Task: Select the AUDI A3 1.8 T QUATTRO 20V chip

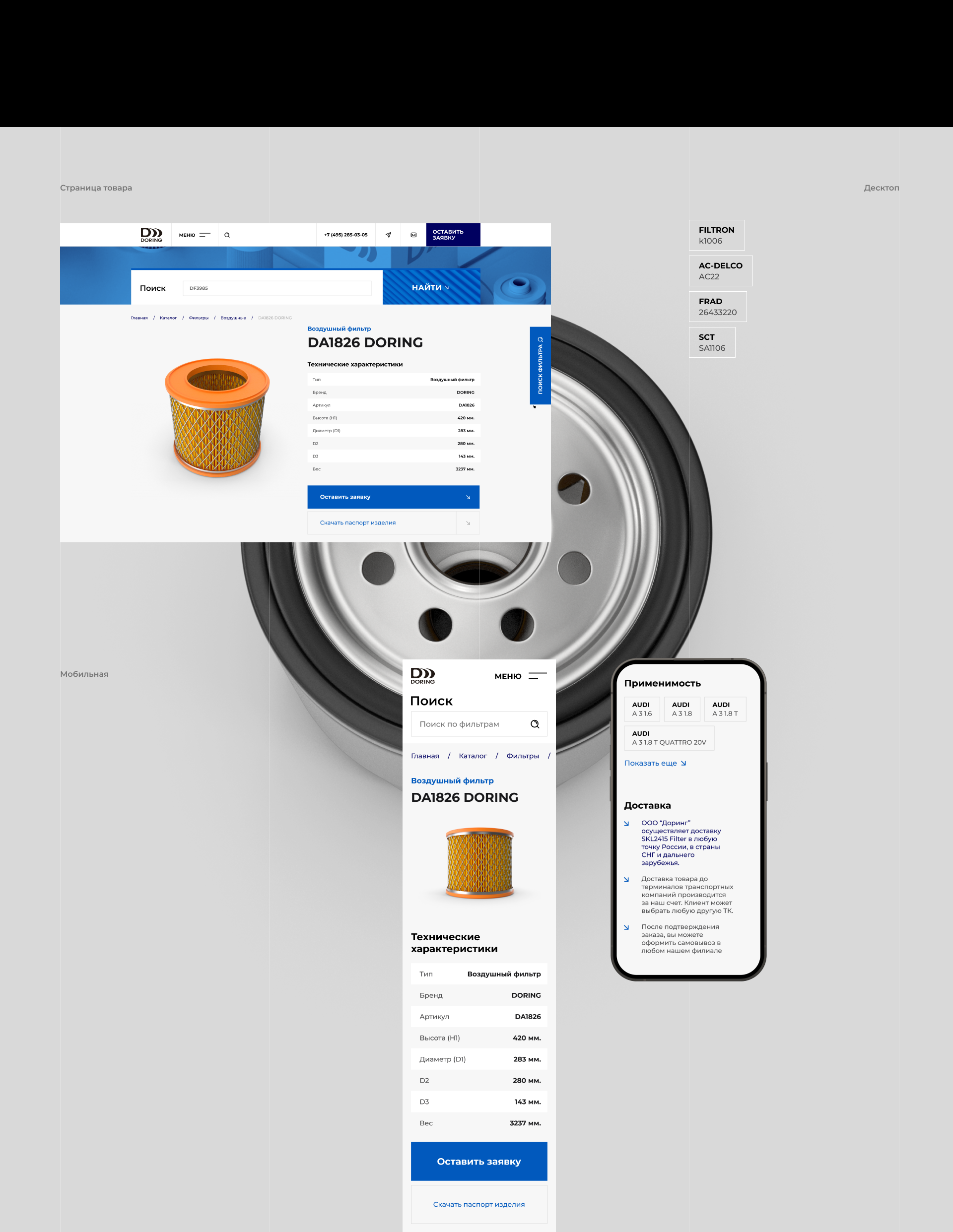Action: point(669,738)
